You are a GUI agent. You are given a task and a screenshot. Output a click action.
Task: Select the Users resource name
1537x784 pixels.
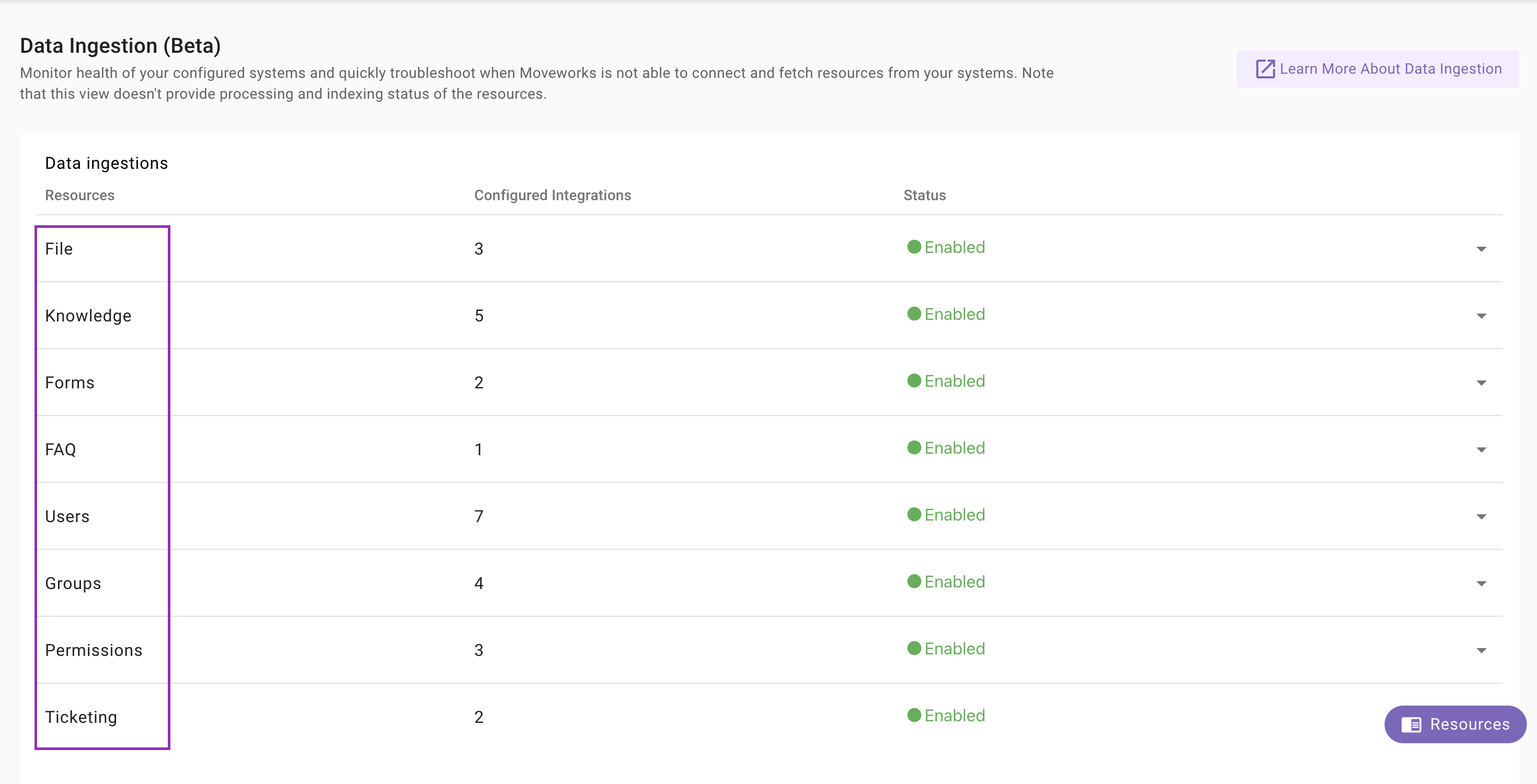pyautogui.click(x=67, y=516)
